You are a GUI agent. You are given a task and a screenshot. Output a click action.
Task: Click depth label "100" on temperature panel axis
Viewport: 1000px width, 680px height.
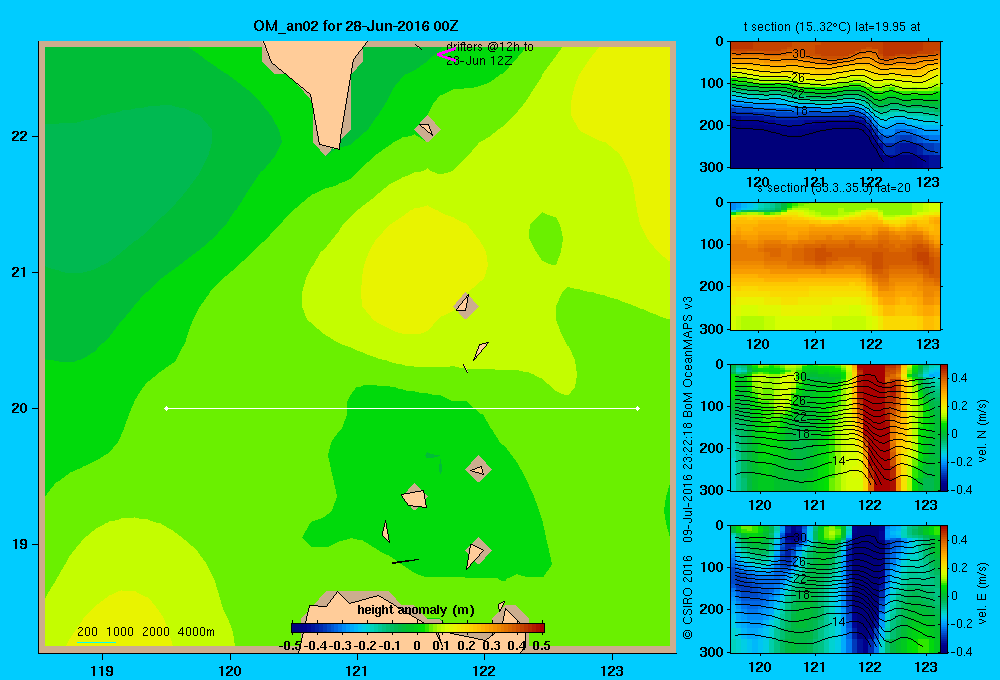coord(711,83)
